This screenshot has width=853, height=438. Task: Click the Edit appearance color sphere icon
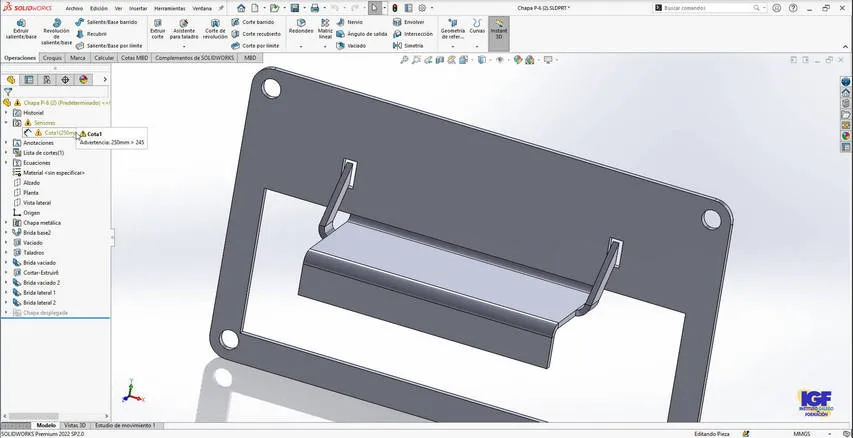[x=518, y=60]
